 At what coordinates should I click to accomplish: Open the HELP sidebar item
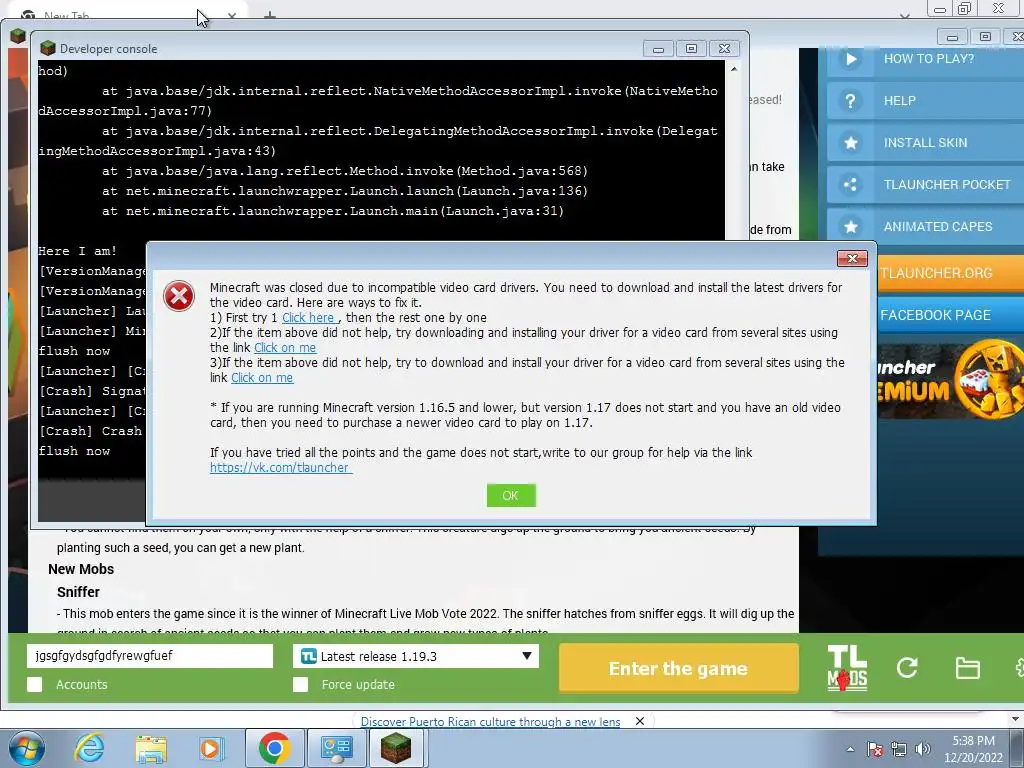925,101
